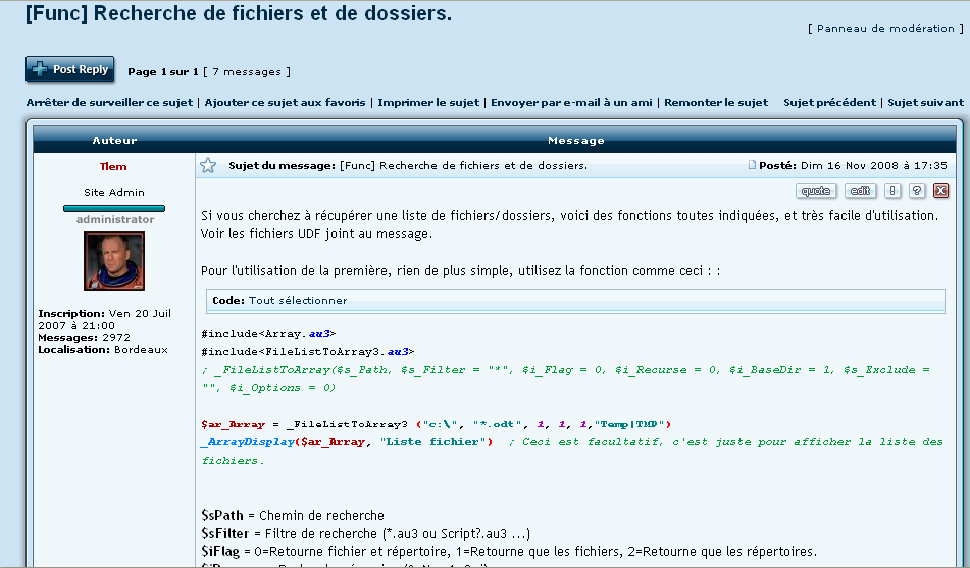Report the post with the exclamation icon
The height and width of the screenshot is (568, 970).
coord(894,191)
